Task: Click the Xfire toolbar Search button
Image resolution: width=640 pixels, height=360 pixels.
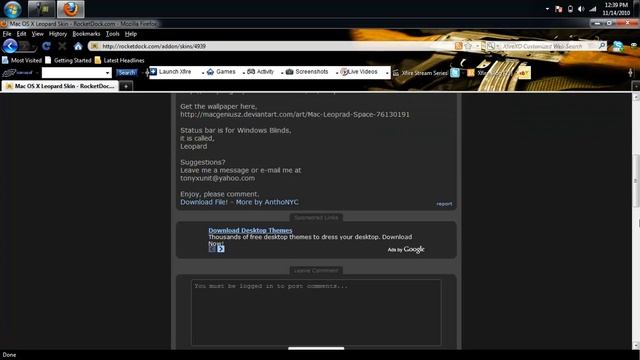Action: click(127, 73)
